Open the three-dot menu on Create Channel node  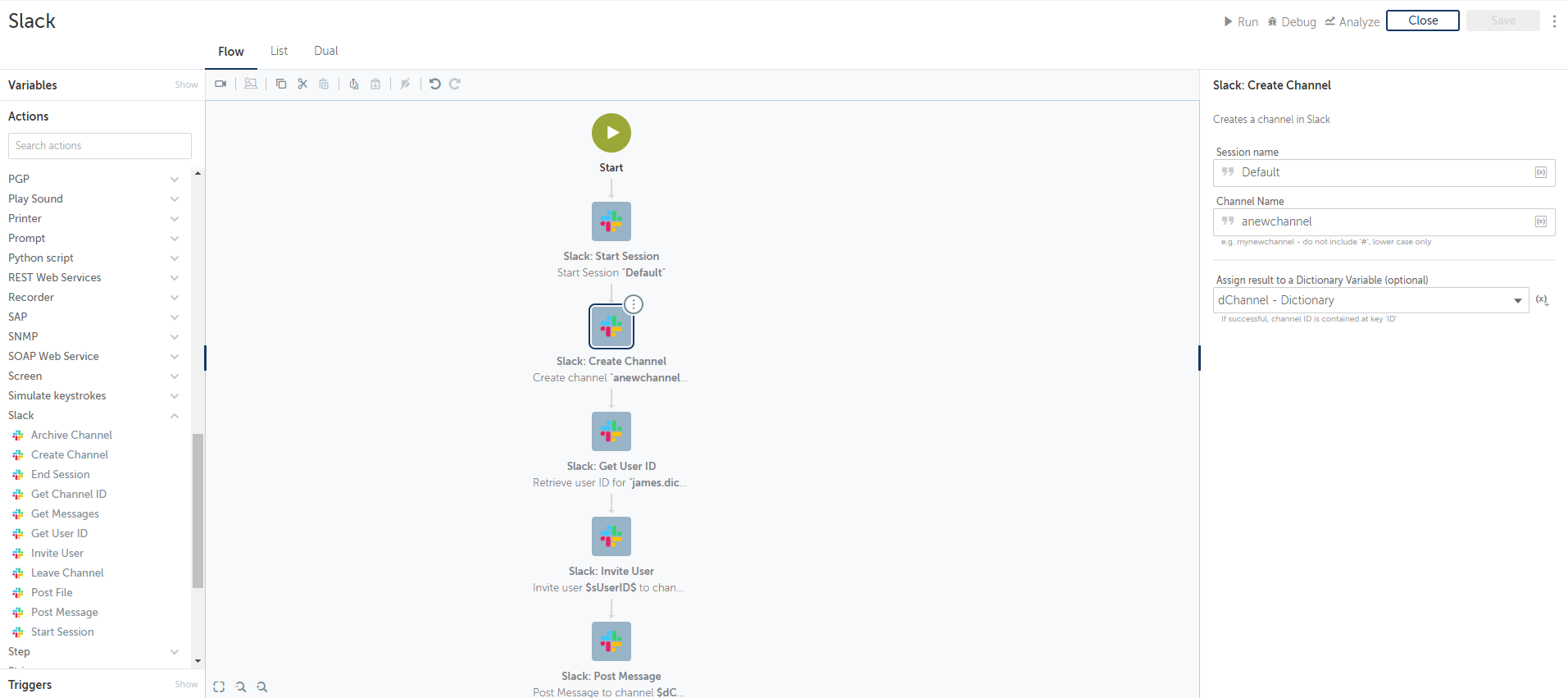[634, 304]
